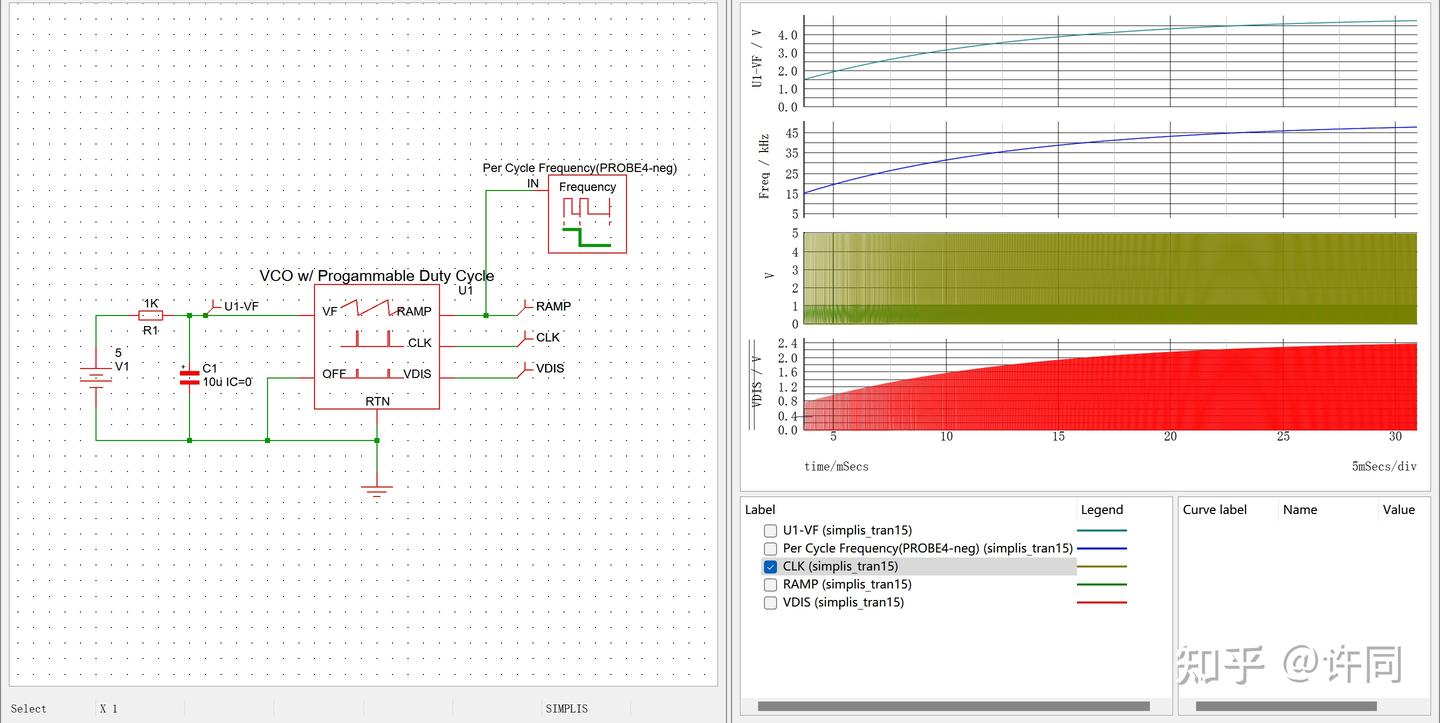Select Per Cycle Frequency legend entry

coord(927,549)
